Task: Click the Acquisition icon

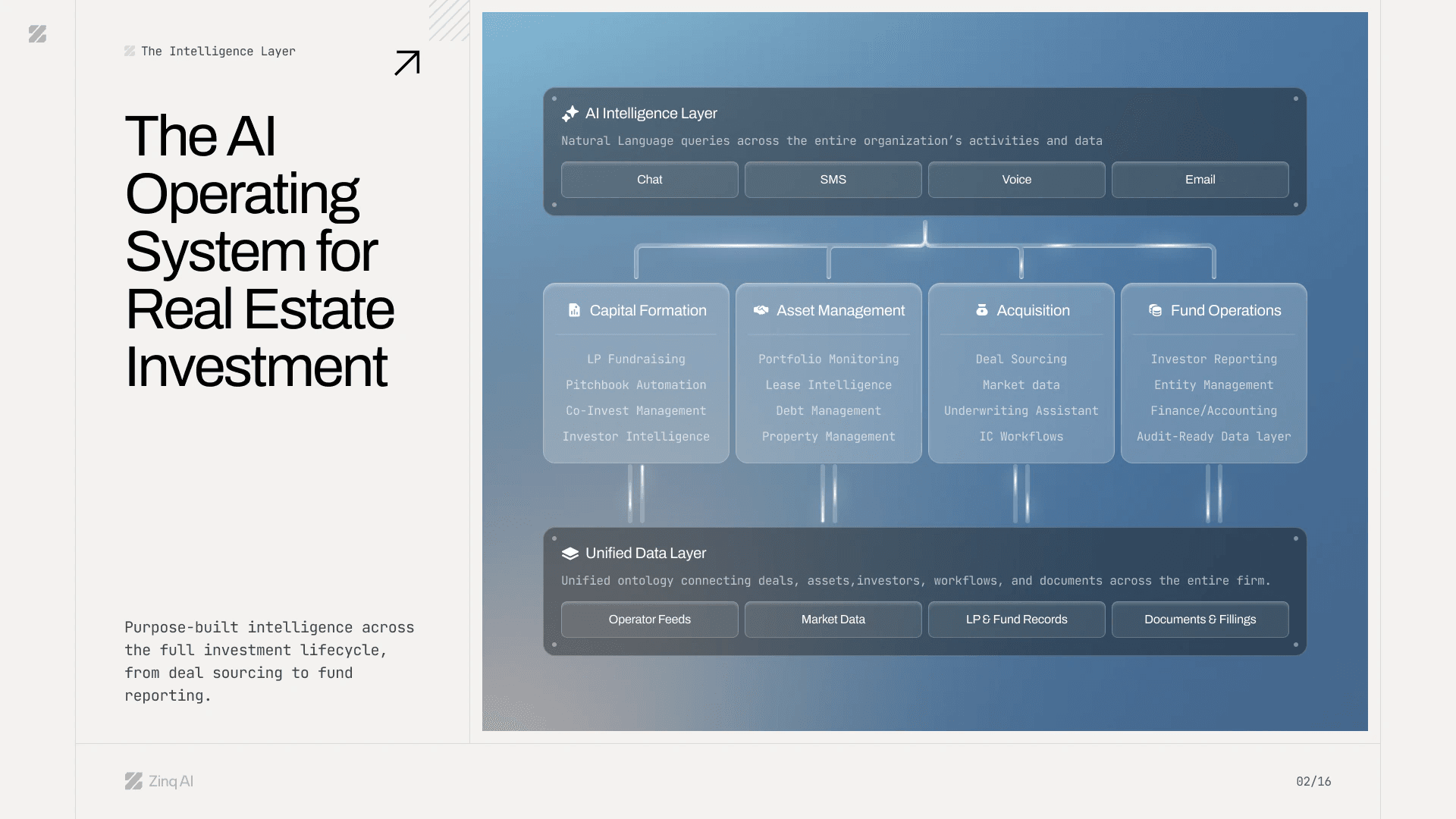Action: pos(982,310)
